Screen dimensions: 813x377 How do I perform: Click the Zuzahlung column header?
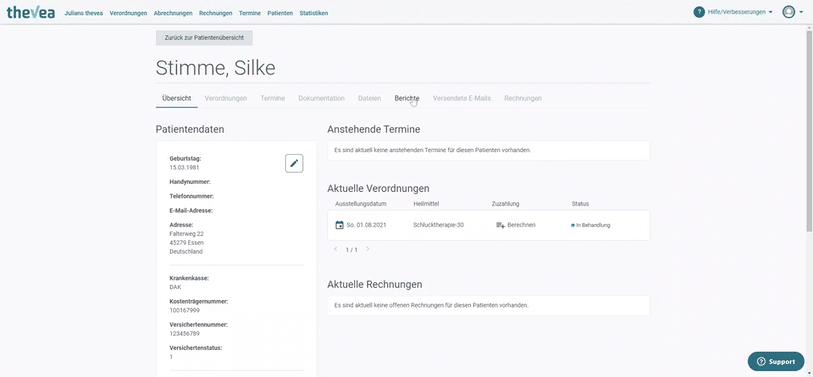(x=506, y=204)
